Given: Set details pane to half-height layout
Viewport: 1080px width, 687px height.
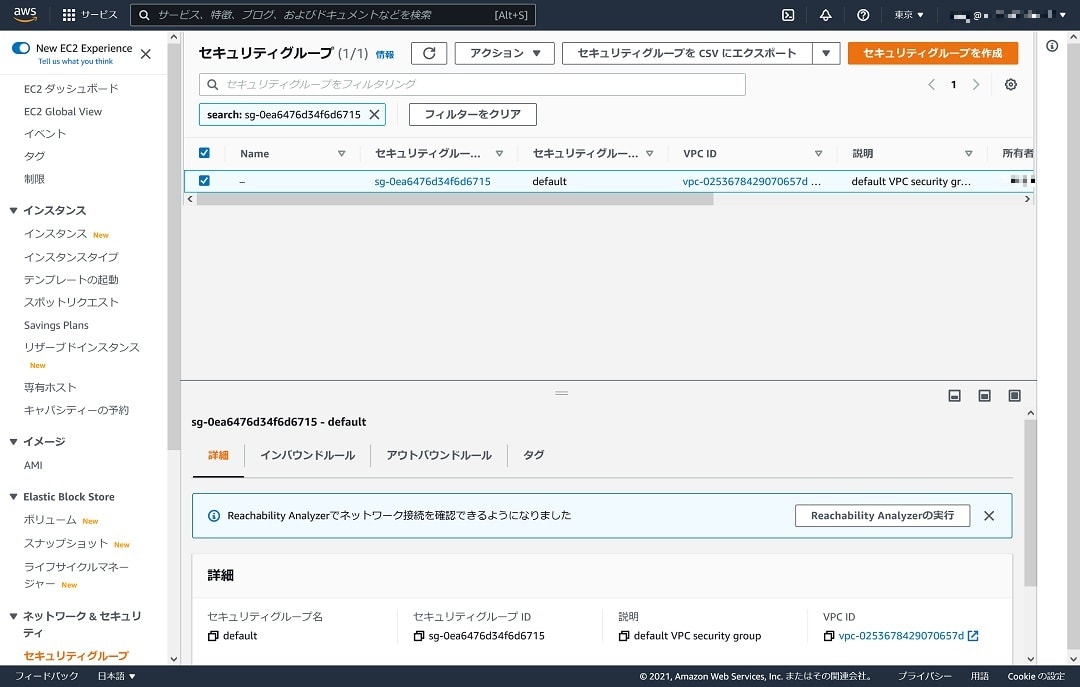Looking at the screenshot, I should (984, 396).
